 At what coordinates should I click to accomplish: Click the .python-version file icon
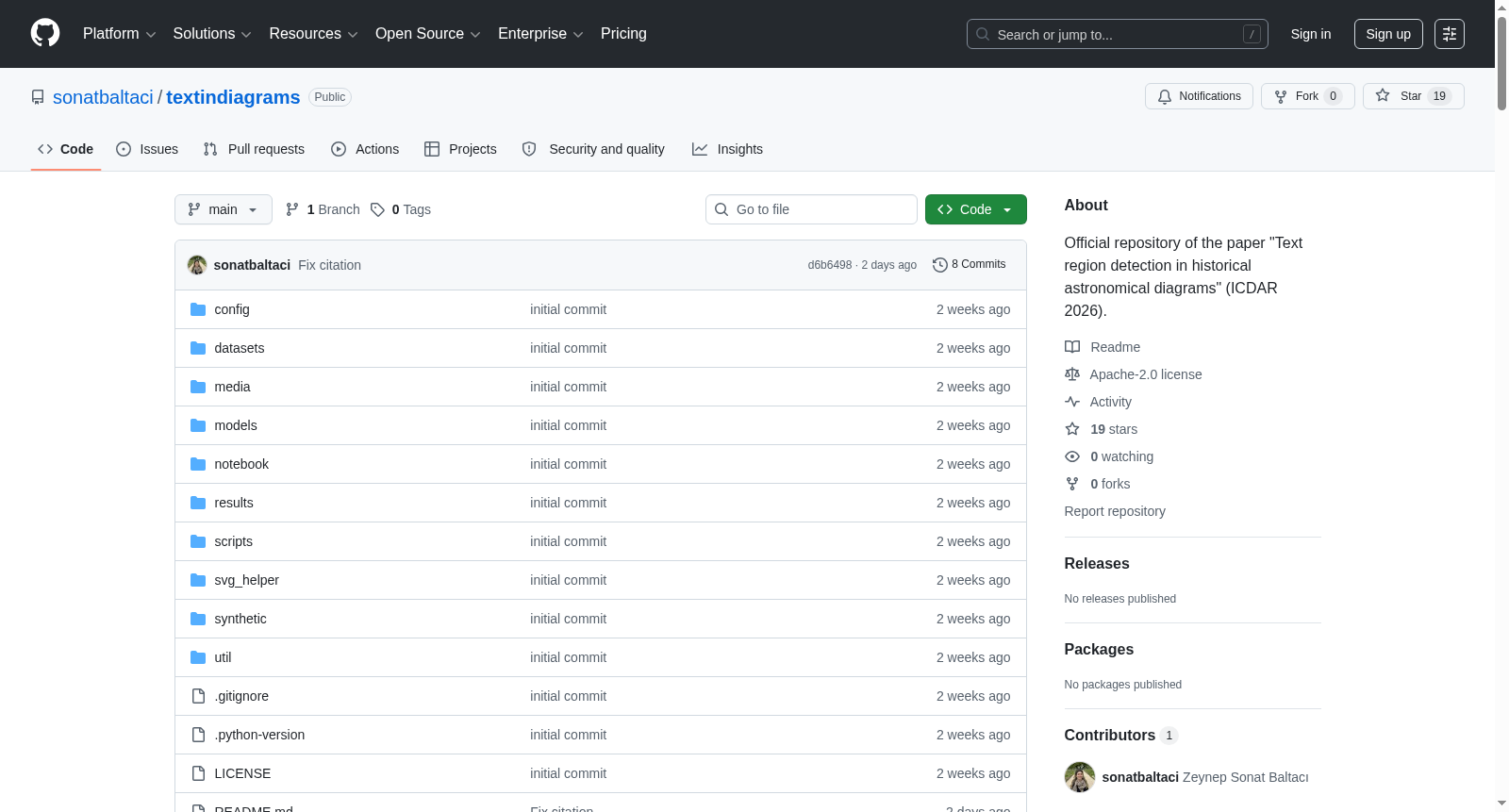(198, 735)
